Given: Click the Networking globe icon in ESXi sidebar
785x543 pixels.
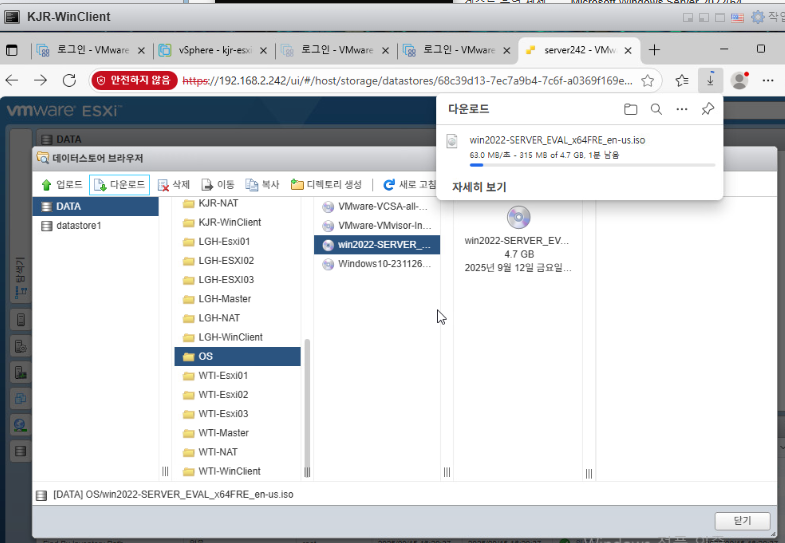Looking at the screenshot, I should pos(21,425).
